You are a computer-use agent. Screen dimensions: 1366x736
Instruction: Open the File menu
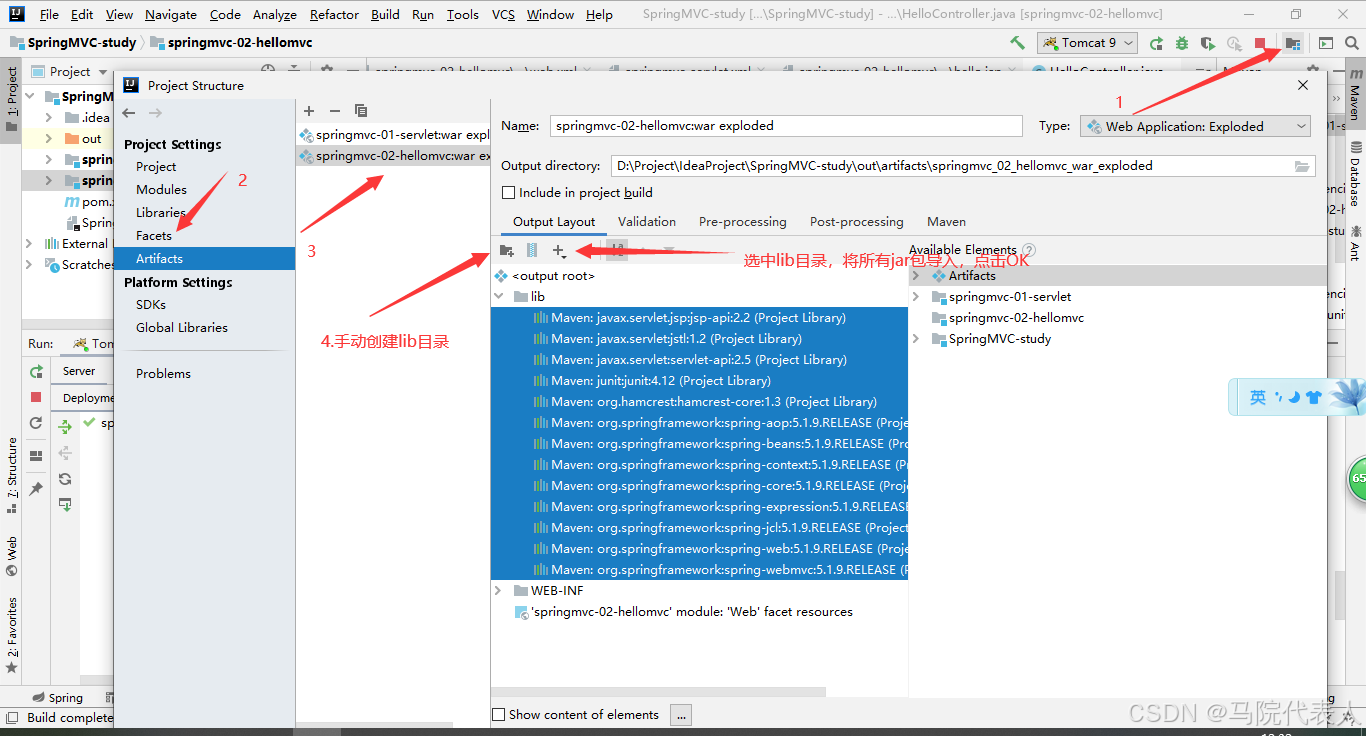[49, 15]
